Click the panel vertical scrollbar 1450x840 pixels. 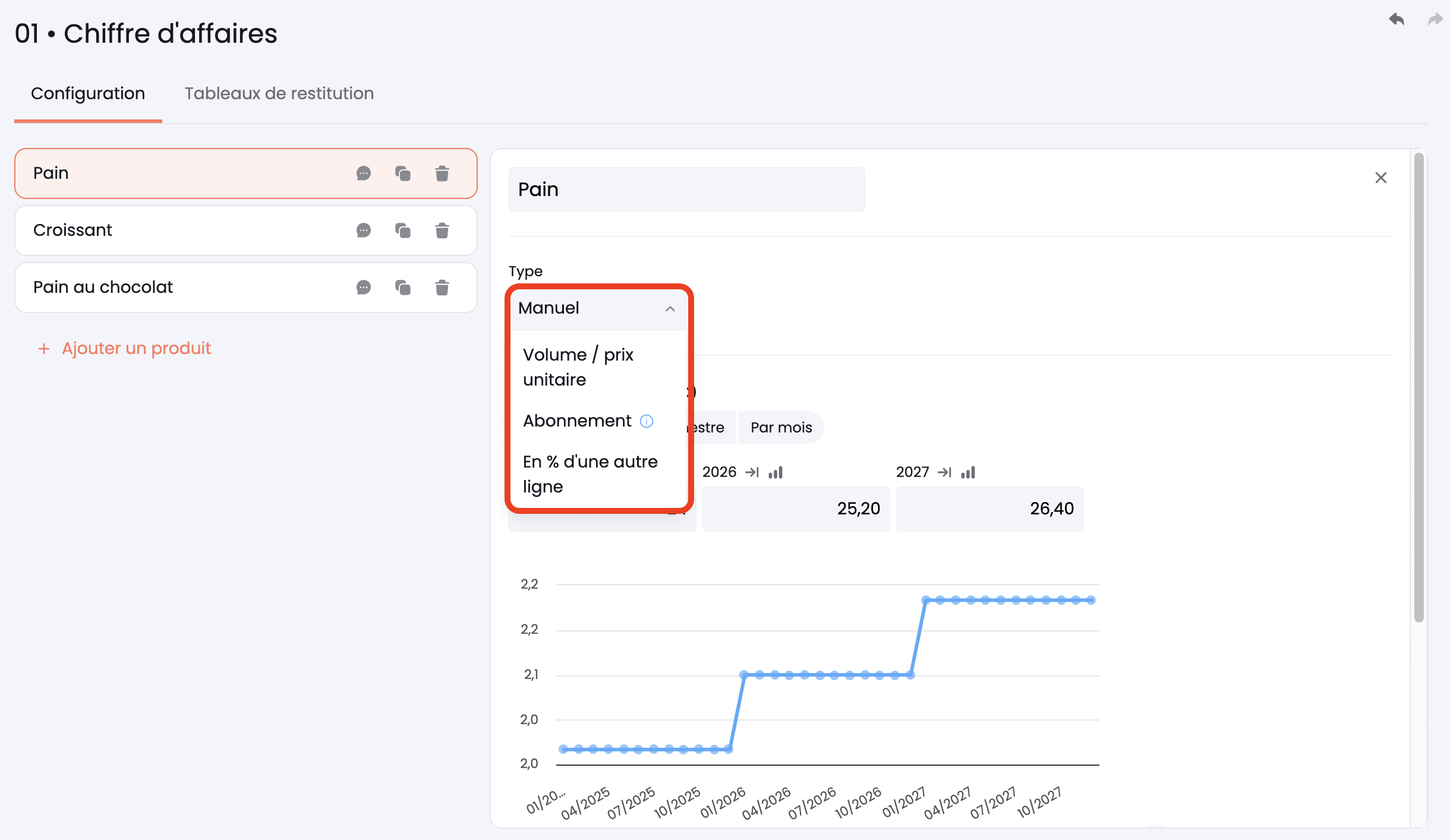tap(1419, 387)
